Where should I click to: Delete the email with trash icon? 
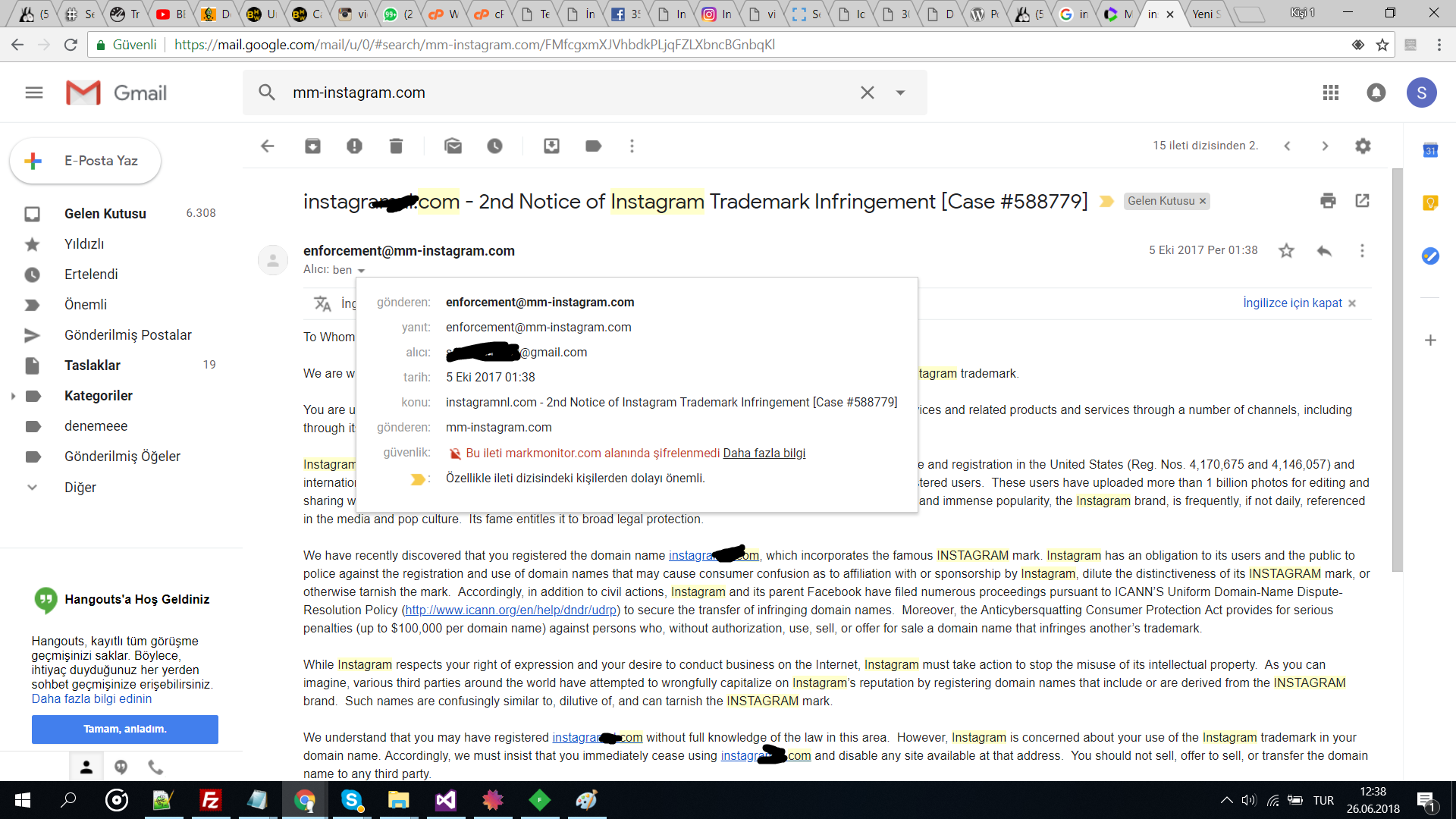(396, 146)
